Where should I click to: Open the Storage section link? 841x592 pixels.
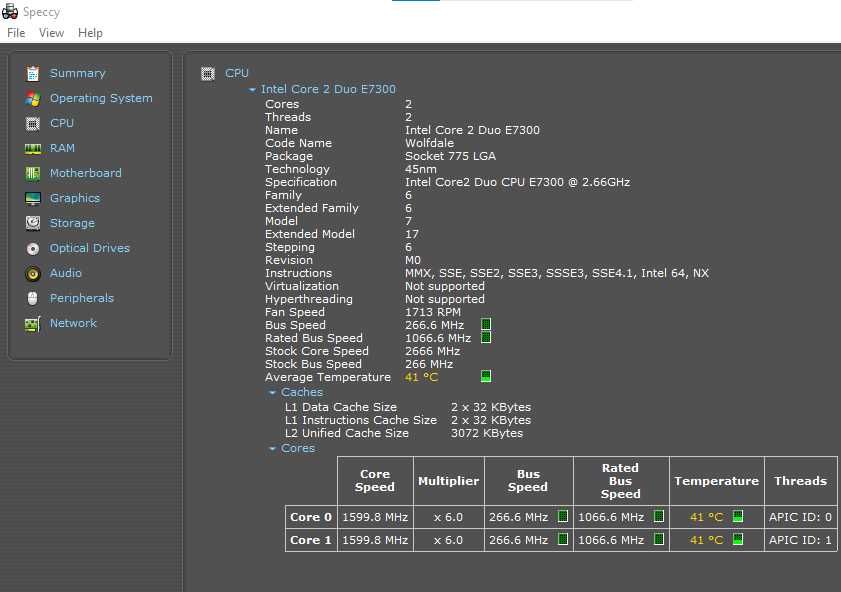72,223
